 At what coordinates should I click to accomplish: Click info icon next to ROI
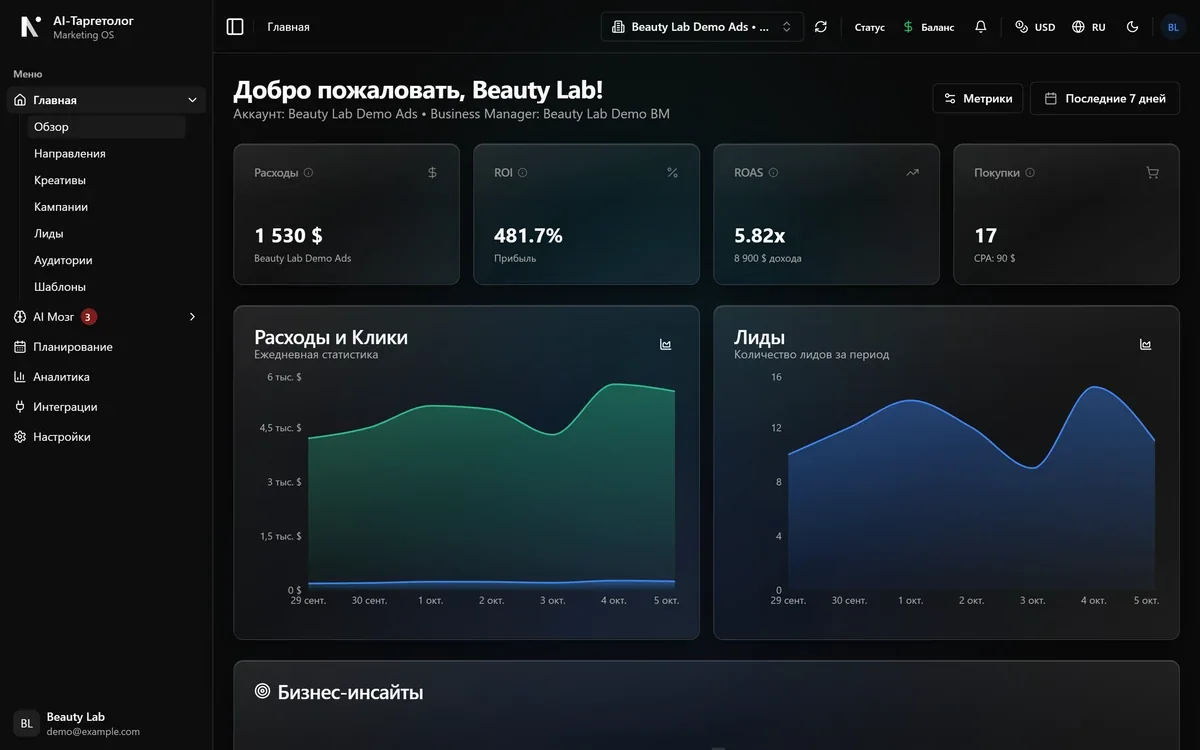(523, 172)
